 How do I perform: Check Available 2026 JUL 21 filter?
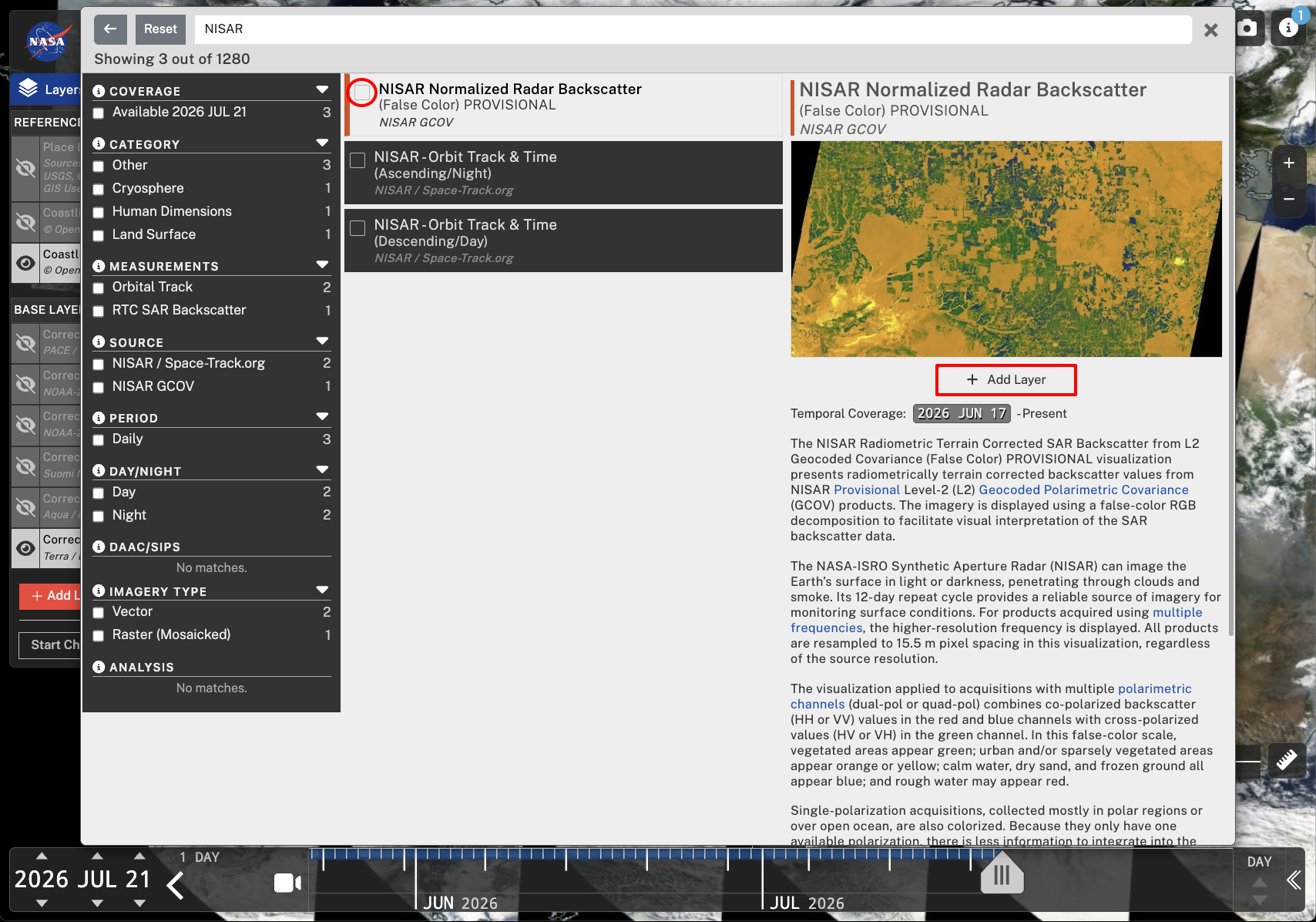99,113
